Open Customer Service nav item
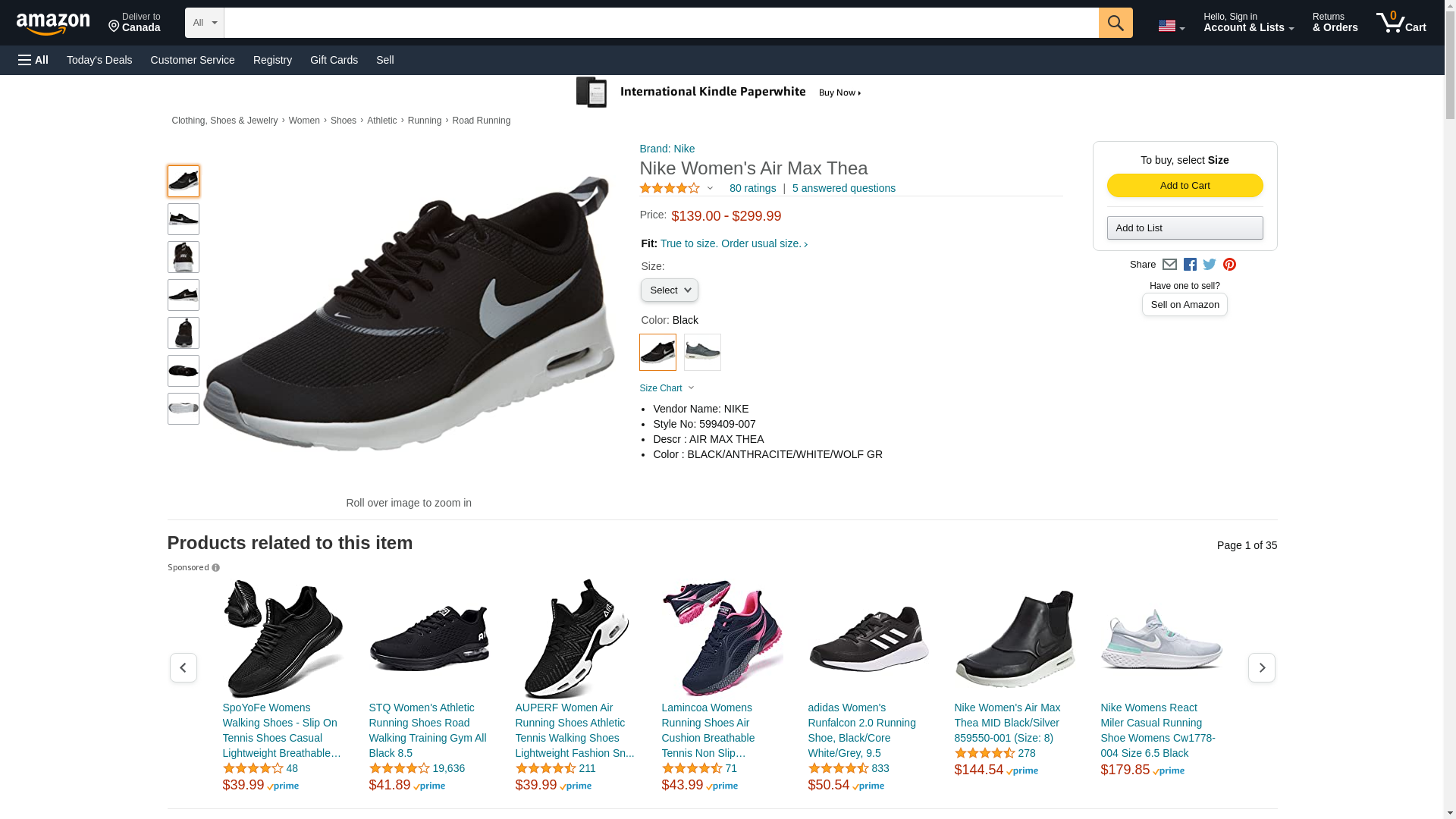The width and height of the screenshot is (1456, 819). click(x=193, y=60)
